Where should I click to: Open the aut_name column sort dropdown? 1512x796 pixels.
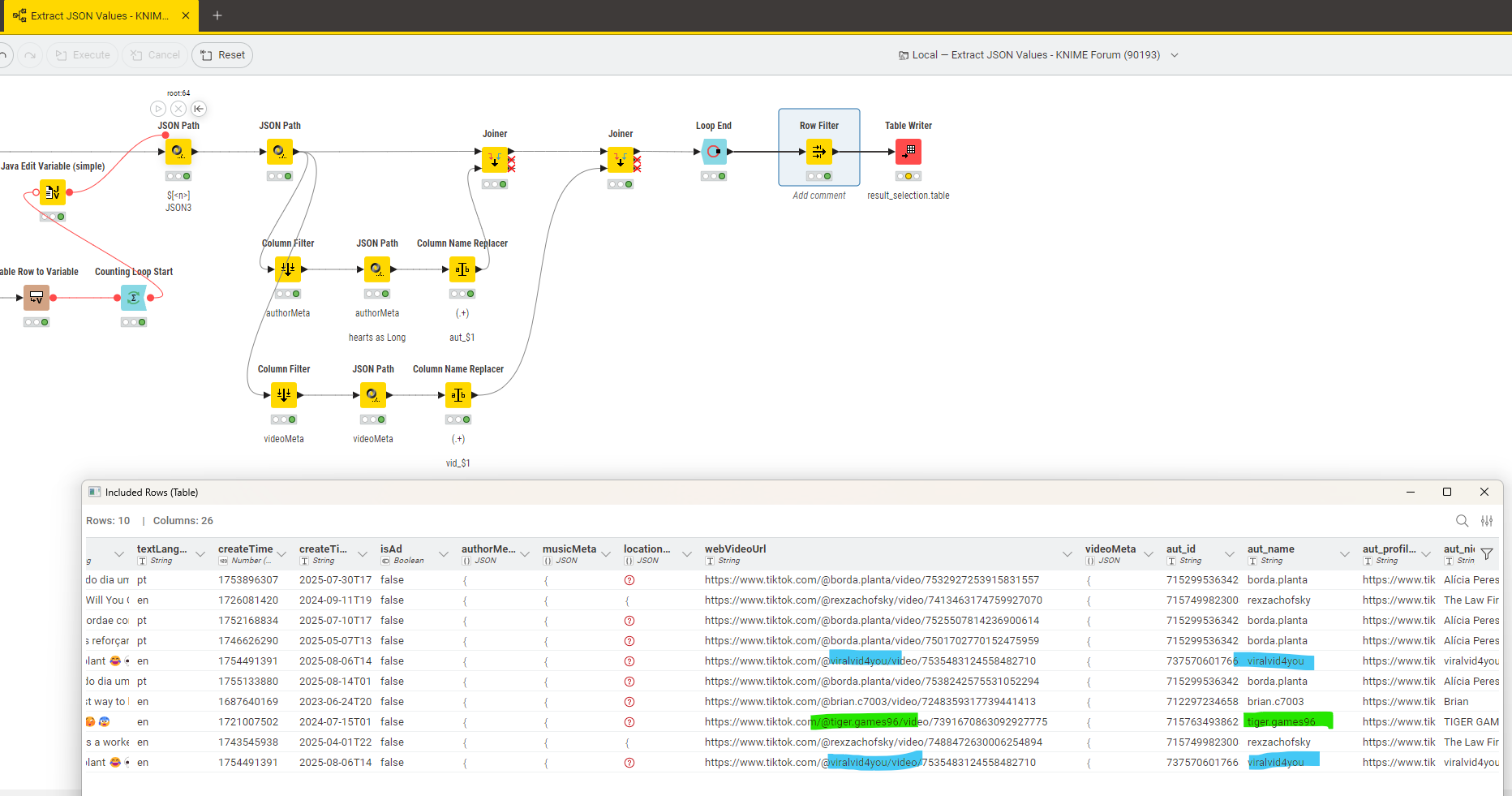coord(1344,554)
